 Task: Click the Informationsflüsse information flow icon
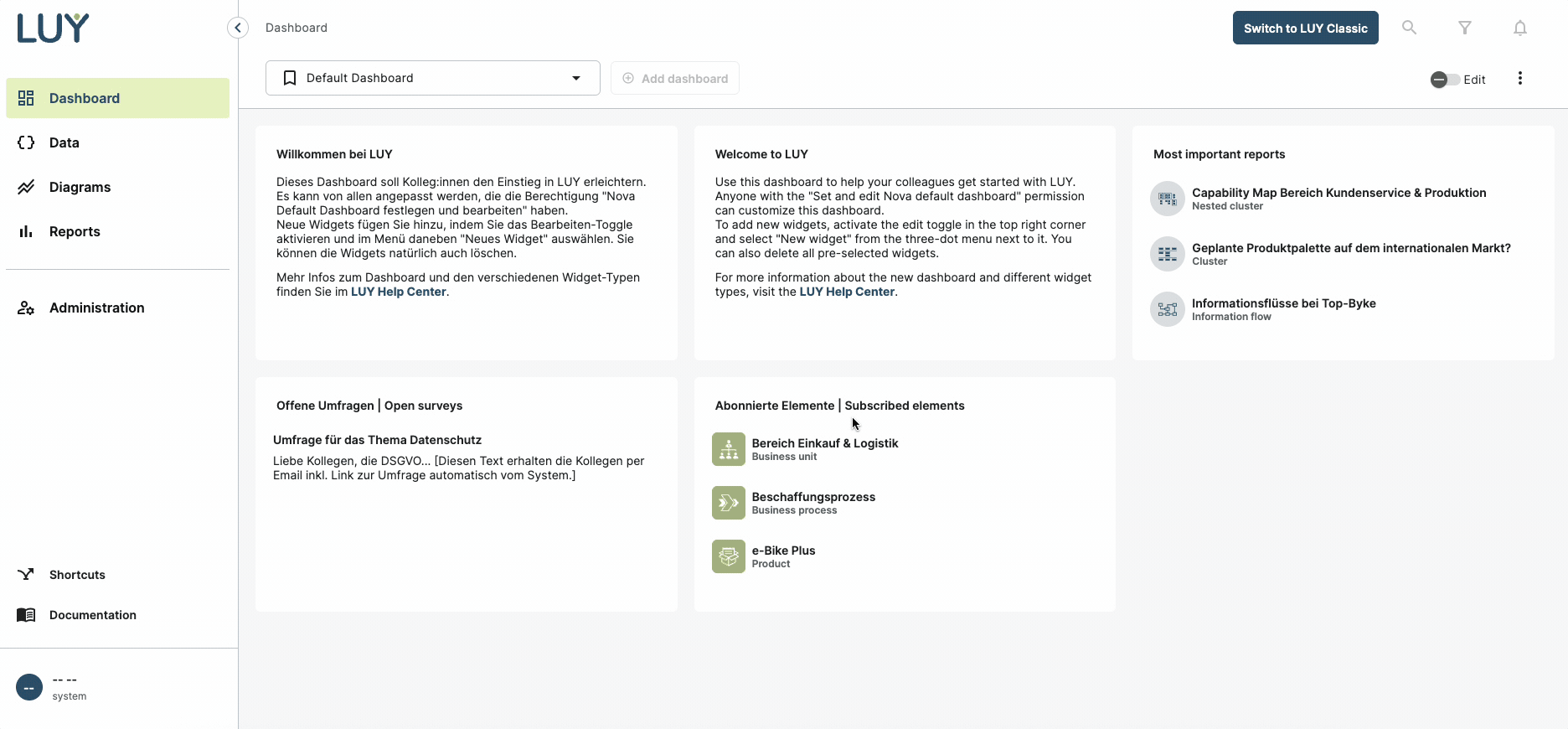[x=1167, y=309]
